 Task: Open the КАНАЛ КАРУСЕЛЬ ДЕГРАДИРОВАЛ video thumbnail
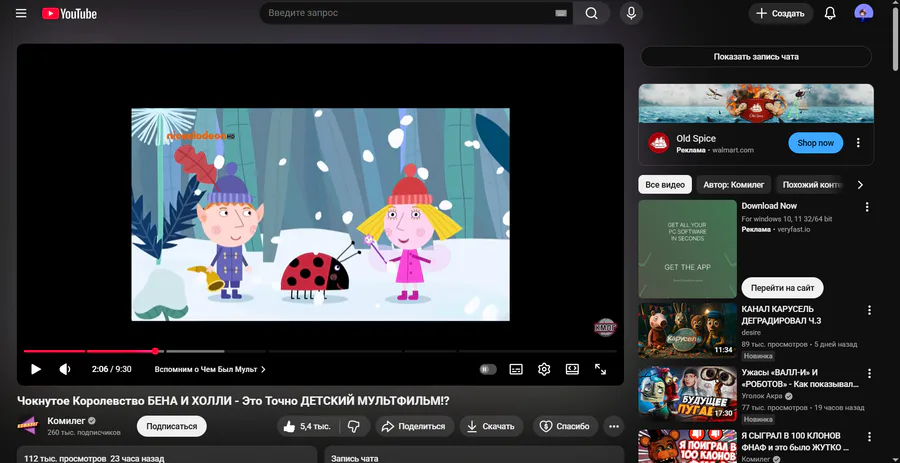tap(688, 330)
